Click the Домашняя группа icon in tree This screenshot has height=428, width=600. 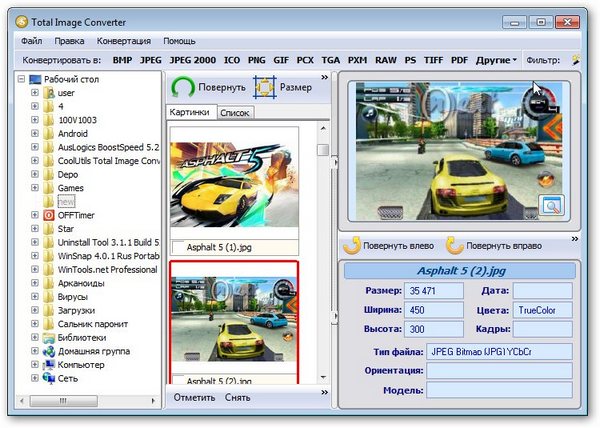[48, 351]
